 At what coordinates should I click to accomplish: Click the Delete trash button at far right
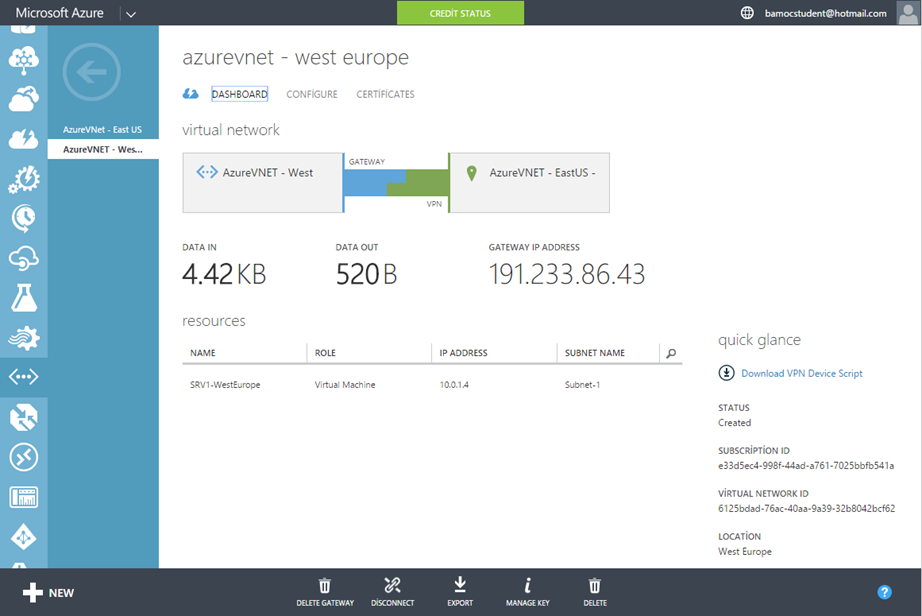595,592
